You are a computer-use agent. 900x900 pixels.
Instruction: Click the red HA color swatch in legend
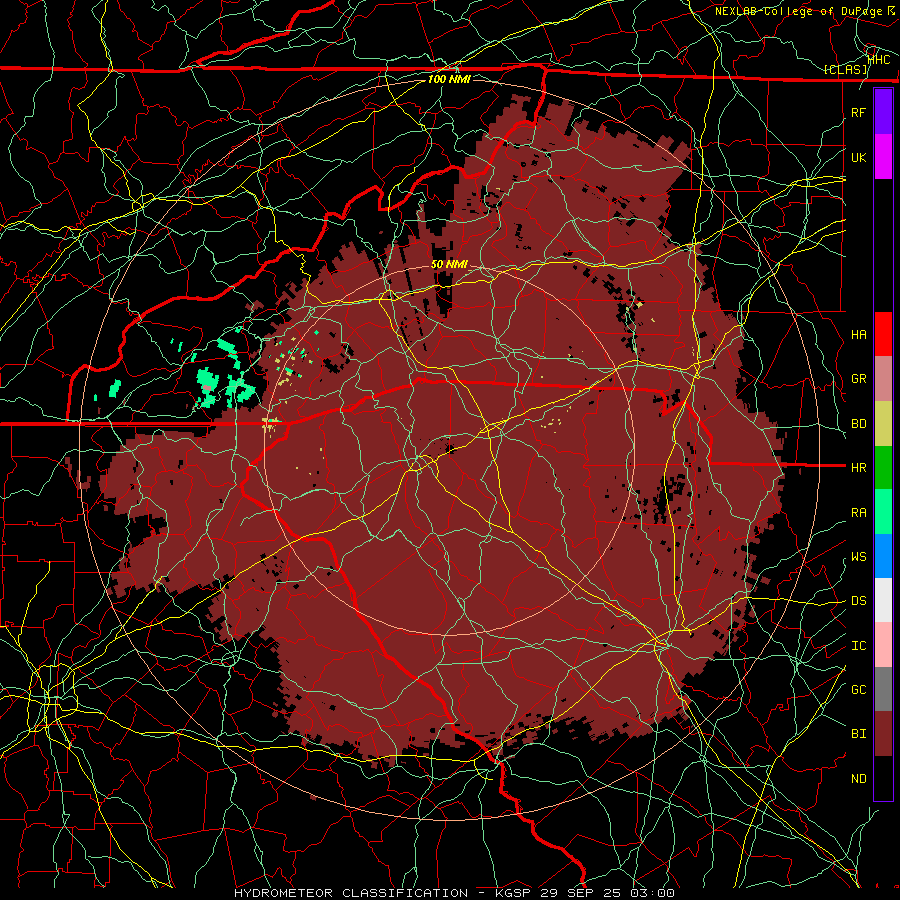pos(883,334)
